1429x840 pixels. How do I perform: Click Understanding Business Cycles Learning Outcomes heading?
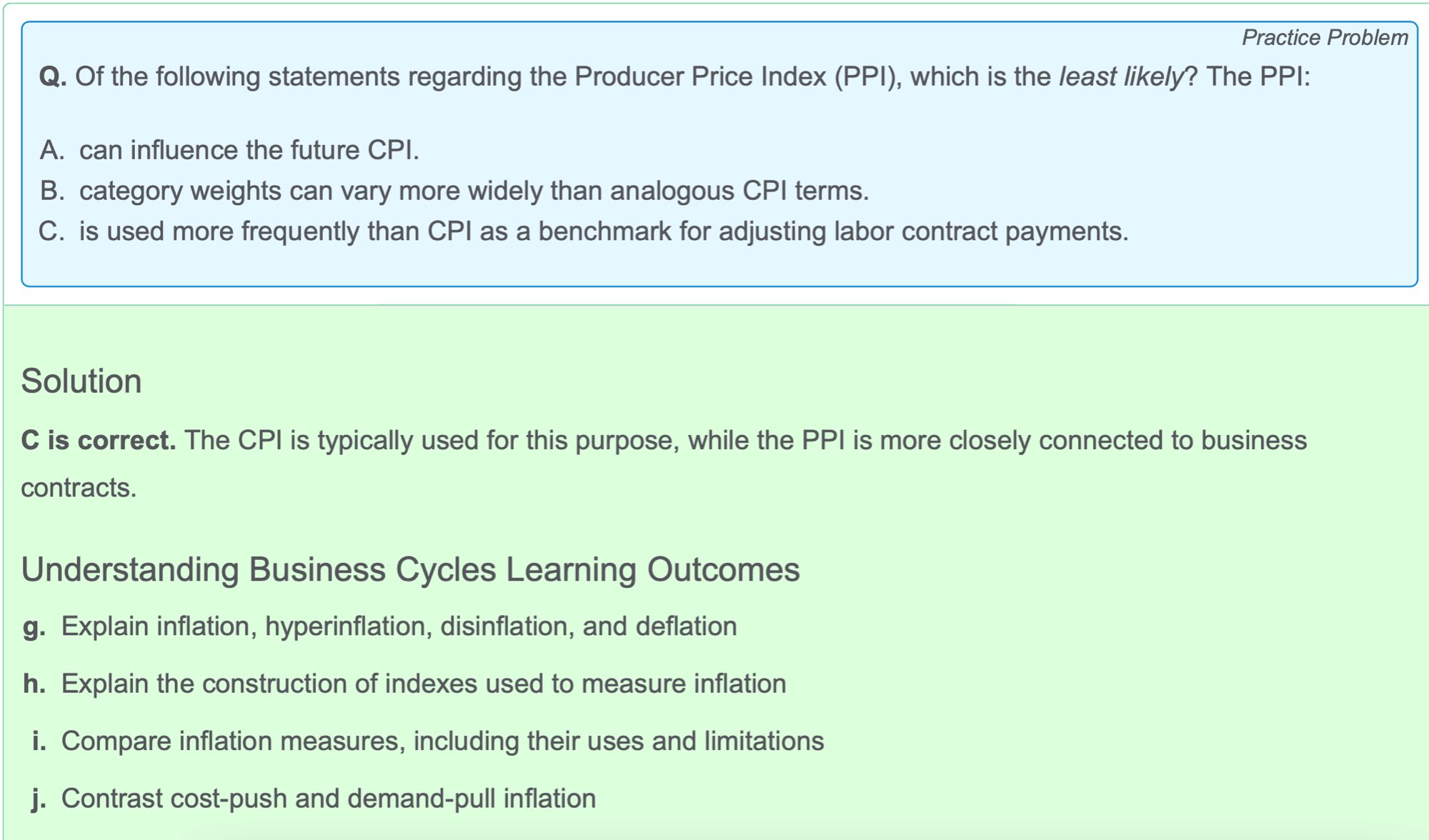pos(410,570)
